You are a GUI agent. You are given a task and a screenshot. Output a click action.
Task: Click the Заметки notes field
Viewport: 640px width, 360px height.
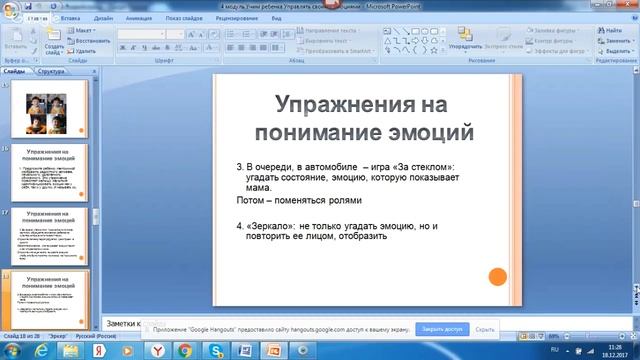point(367,323)
